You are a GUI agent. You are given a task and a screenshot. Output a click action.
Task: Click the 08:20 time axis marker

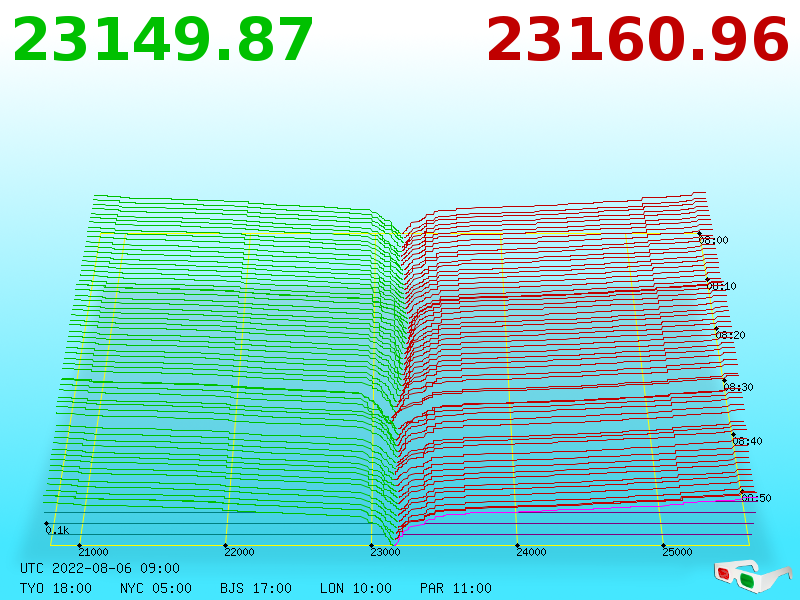click(x=731, y=335)
